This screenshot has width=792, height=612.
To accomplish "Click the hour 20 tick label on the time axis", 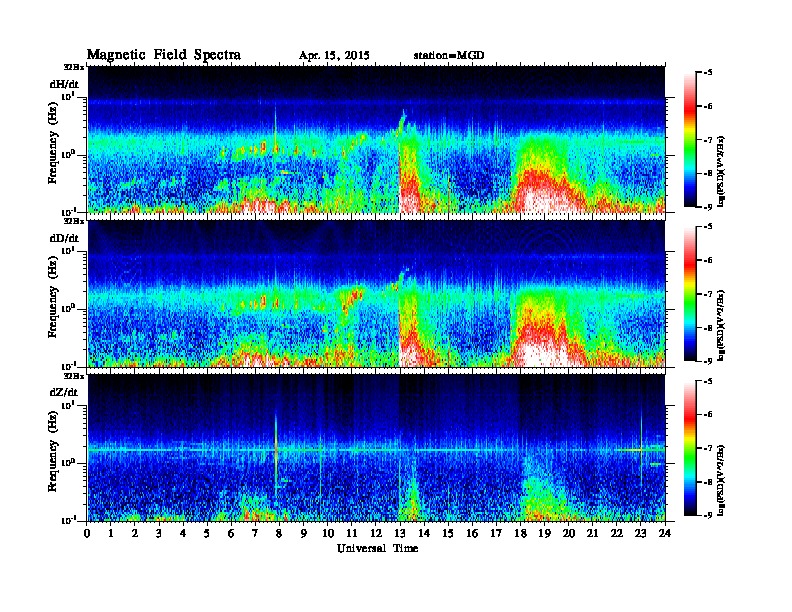I will tap(569, 533).
